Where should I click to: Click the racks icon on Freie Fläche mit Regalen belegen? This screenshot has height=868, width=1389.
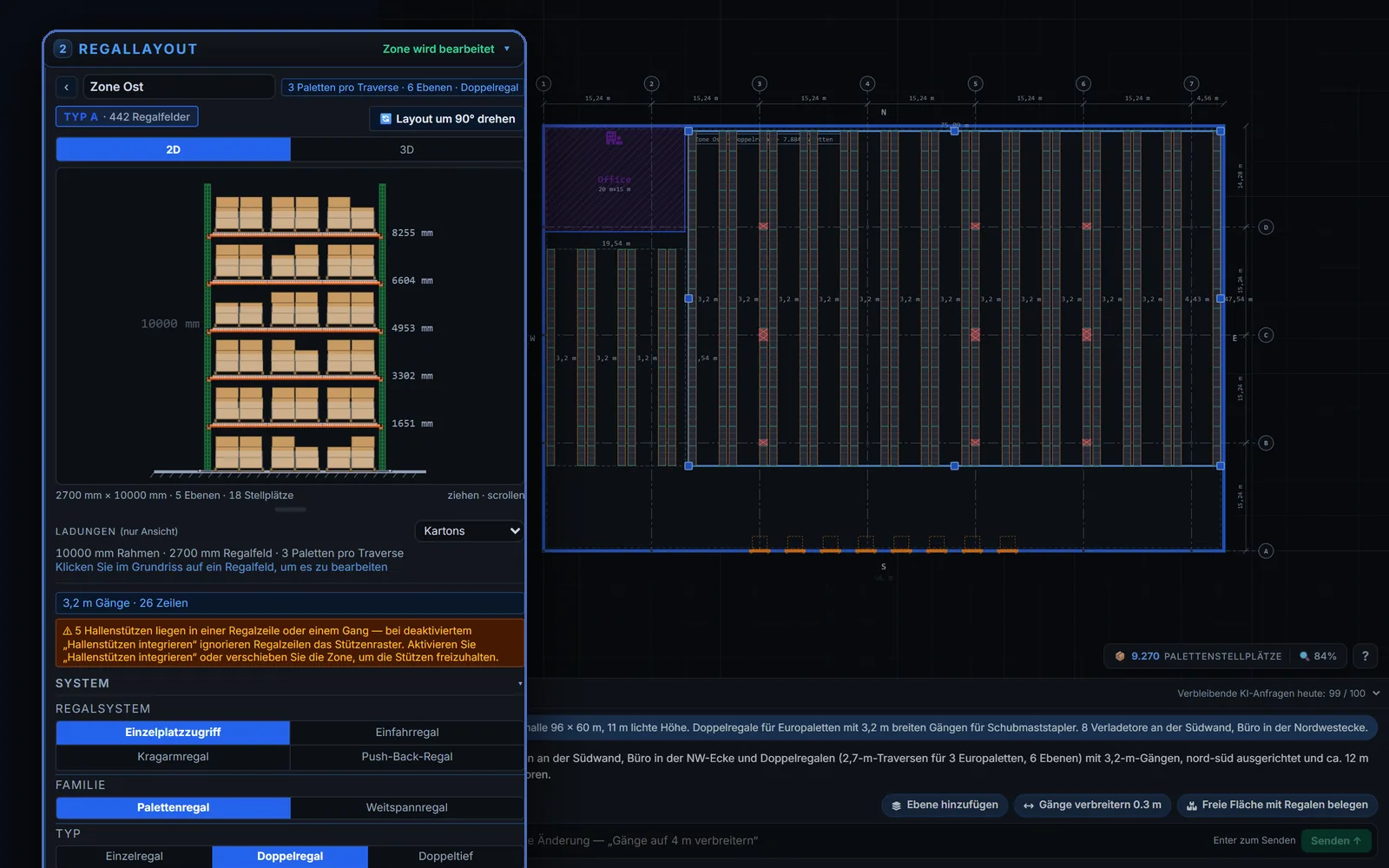click(1191, 806)
